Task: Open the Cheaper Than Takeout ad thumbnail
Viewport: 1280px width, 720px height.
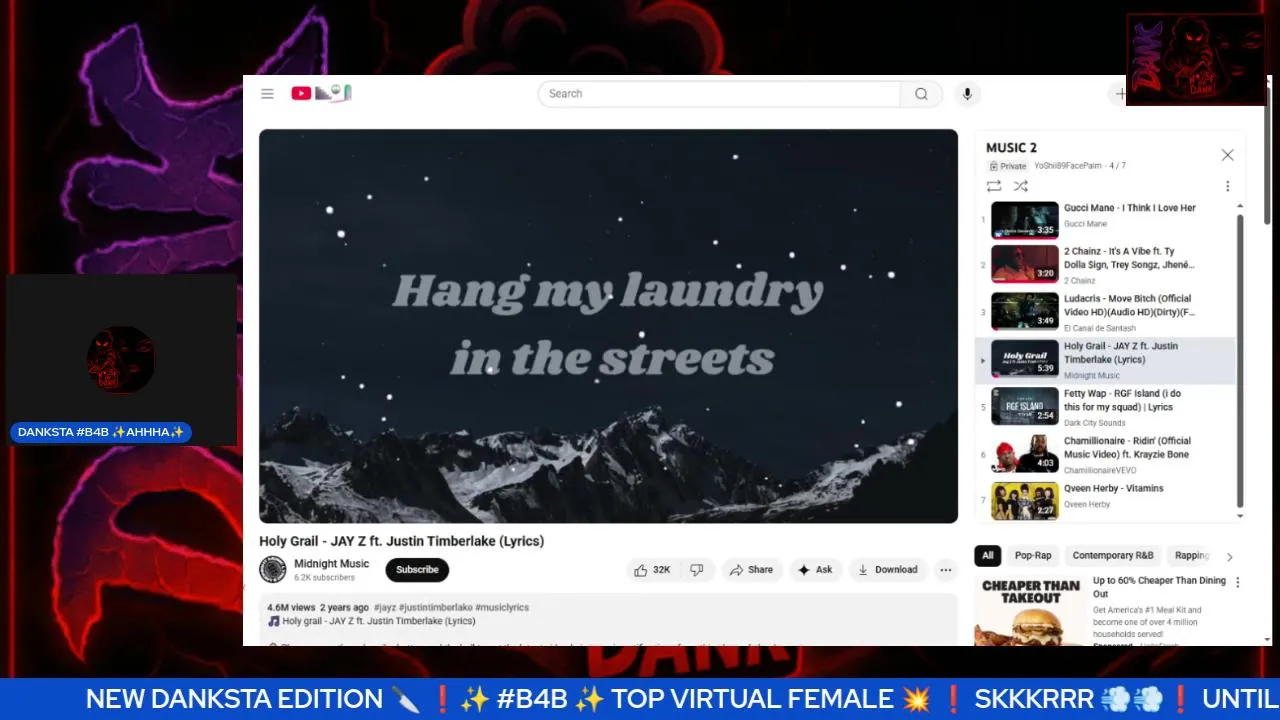Action: point(1030,610)
